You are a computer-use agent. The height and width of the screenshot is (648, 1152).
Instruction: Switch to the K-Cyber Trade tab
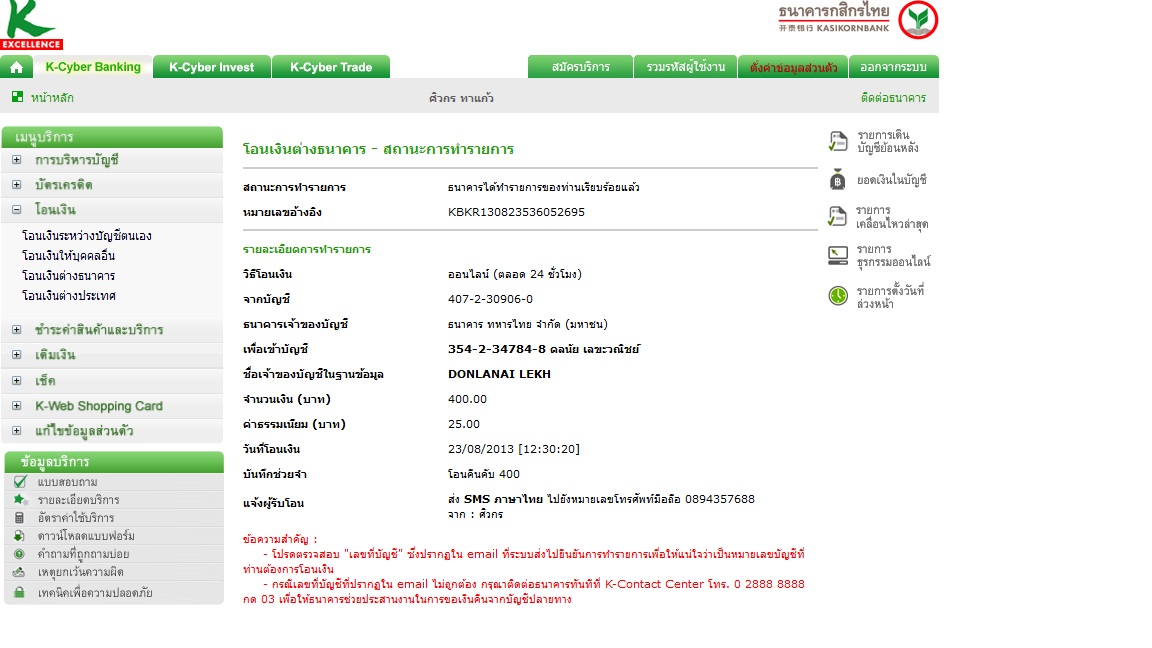tap(331, 67)
